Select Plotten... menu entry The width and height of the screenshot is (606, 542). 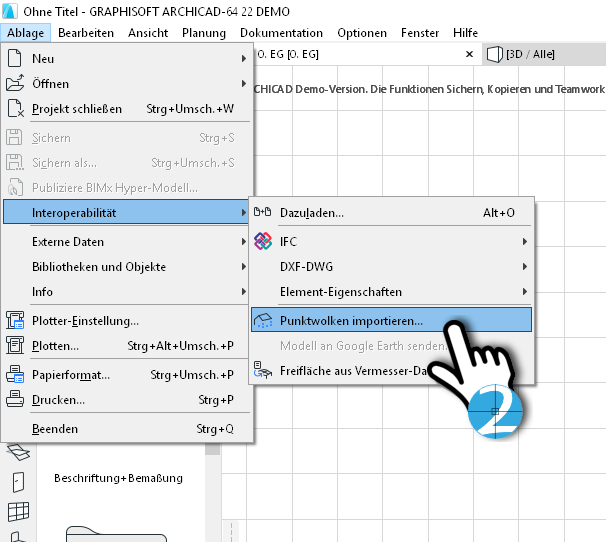pos(128,345)
